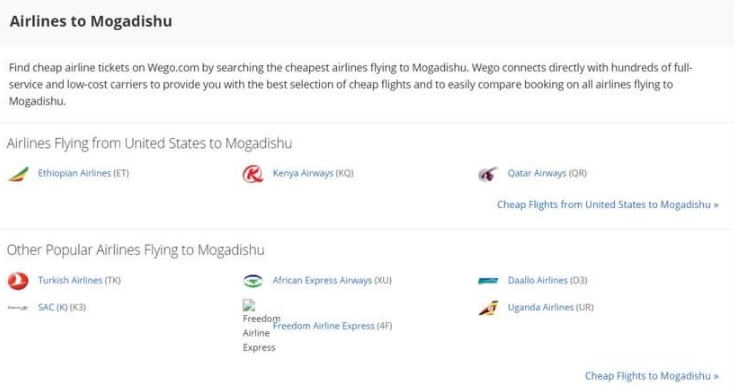Open the Qatar Airways (QR) link
Screen dimensions: 734x388
click(x=547, y=173)
